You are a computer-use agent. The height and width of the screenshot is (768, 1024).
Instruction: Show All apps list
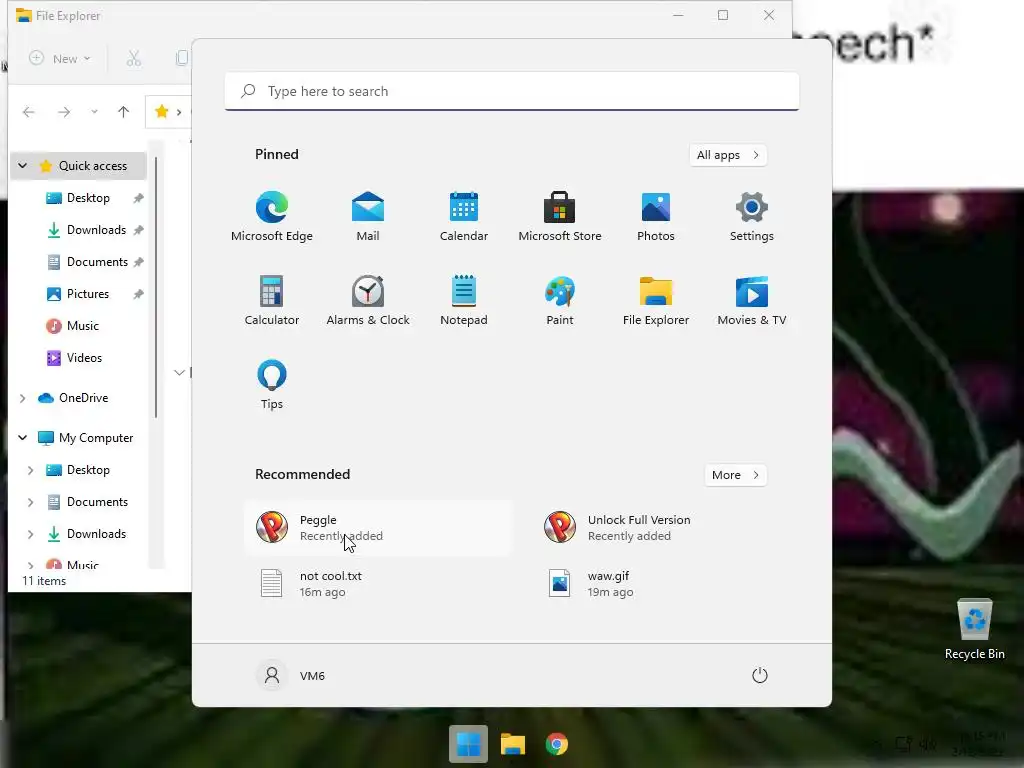[x=728, y=155]
